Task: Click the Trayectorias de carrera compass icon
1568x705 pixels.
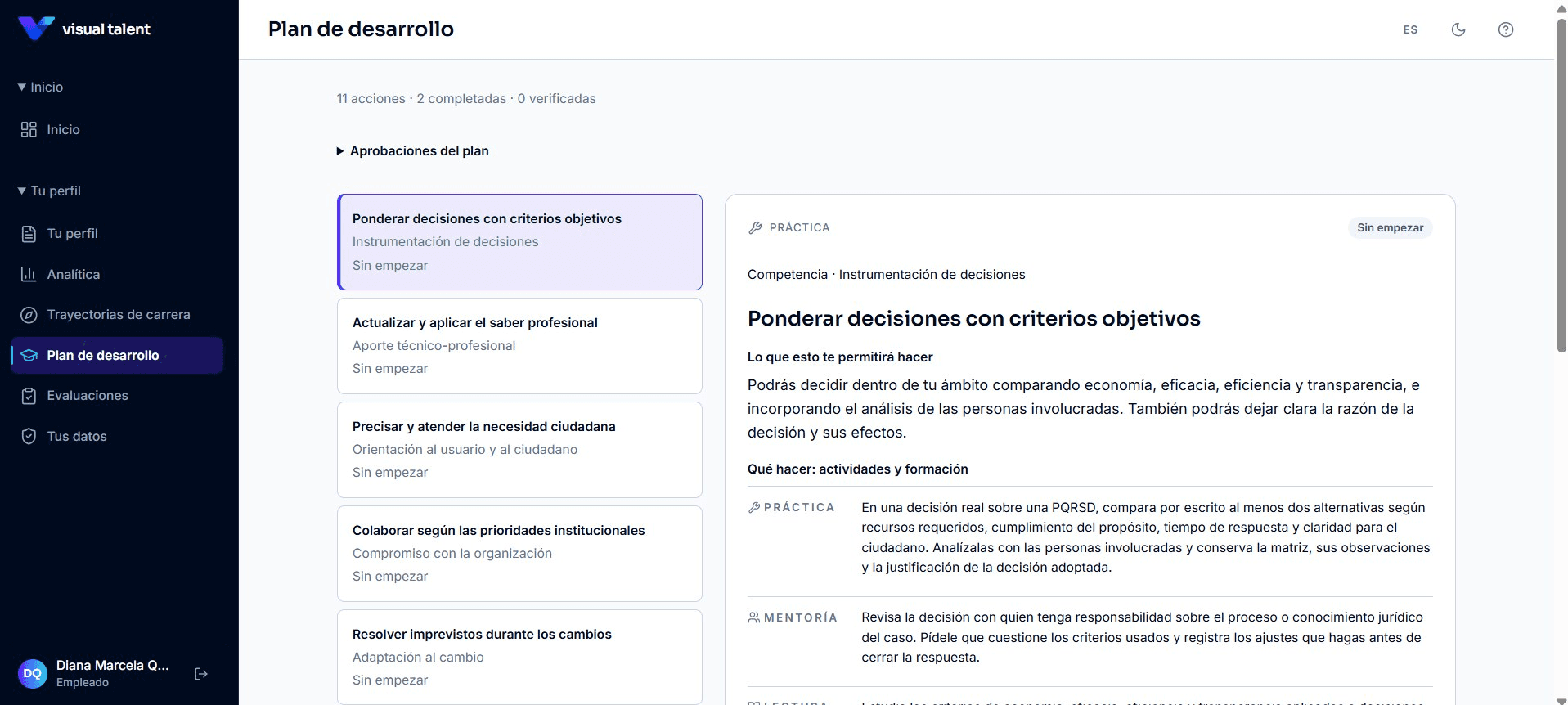Action: click(29, 315)
